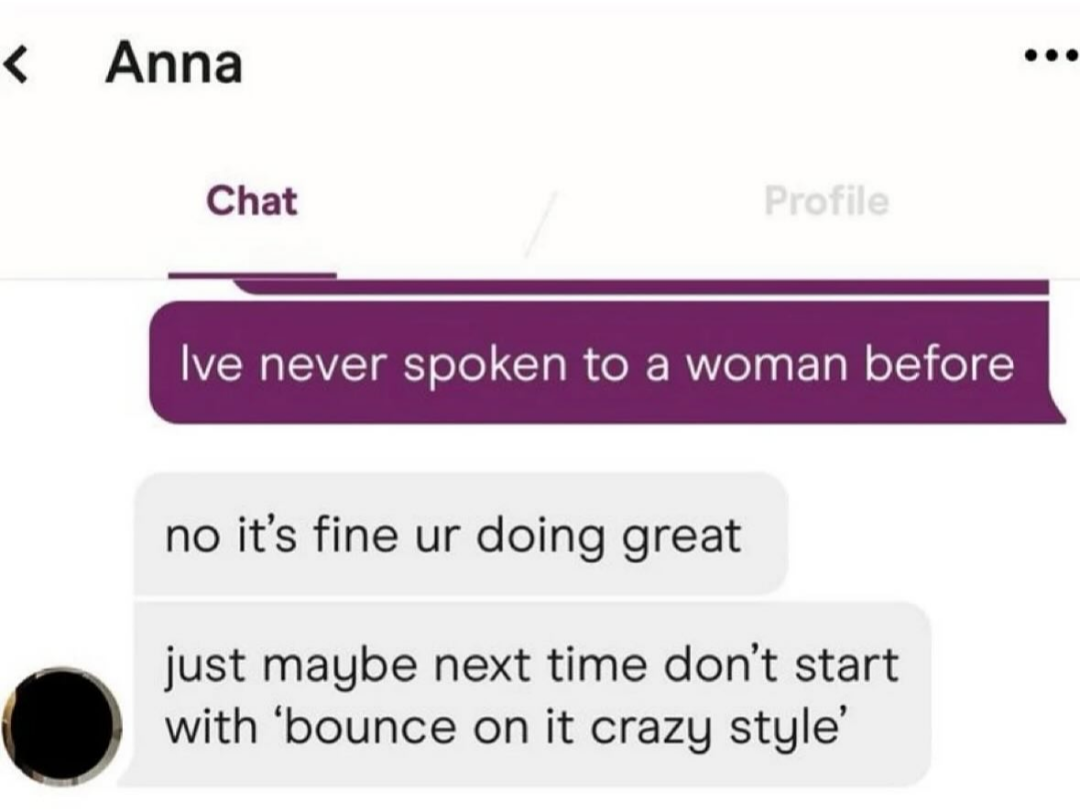Screen dimensions: 1080x812
Task: Tap the Anna name in header
Action: (174, 64)
